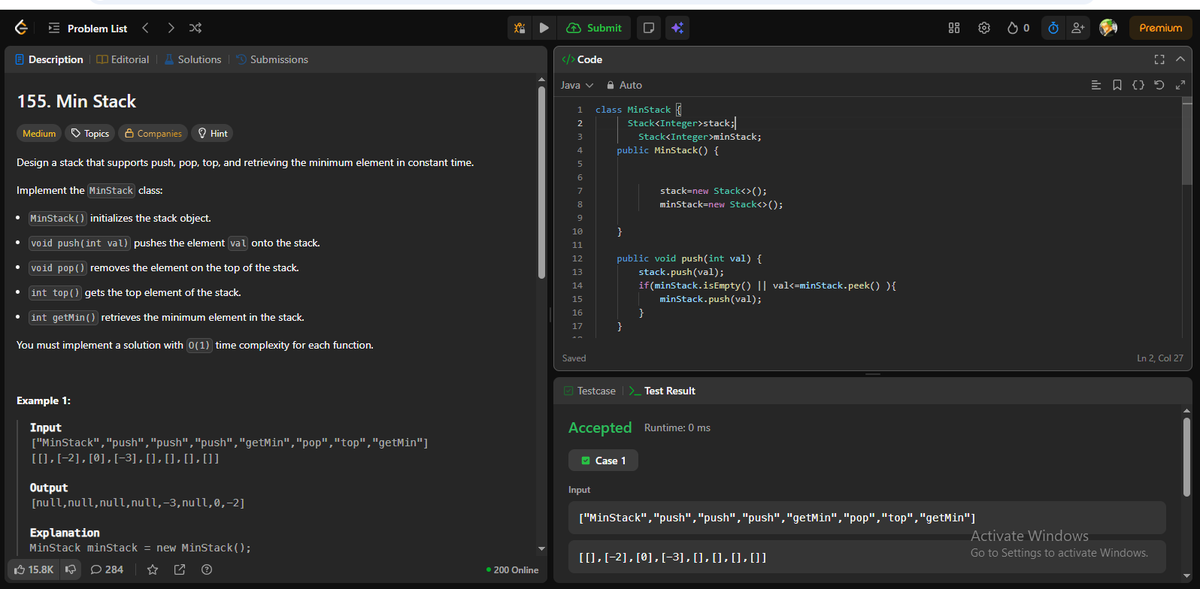This screenshot has width=1200, height=589.
Task: Click the Accepted status text
Action: point(600,428)
